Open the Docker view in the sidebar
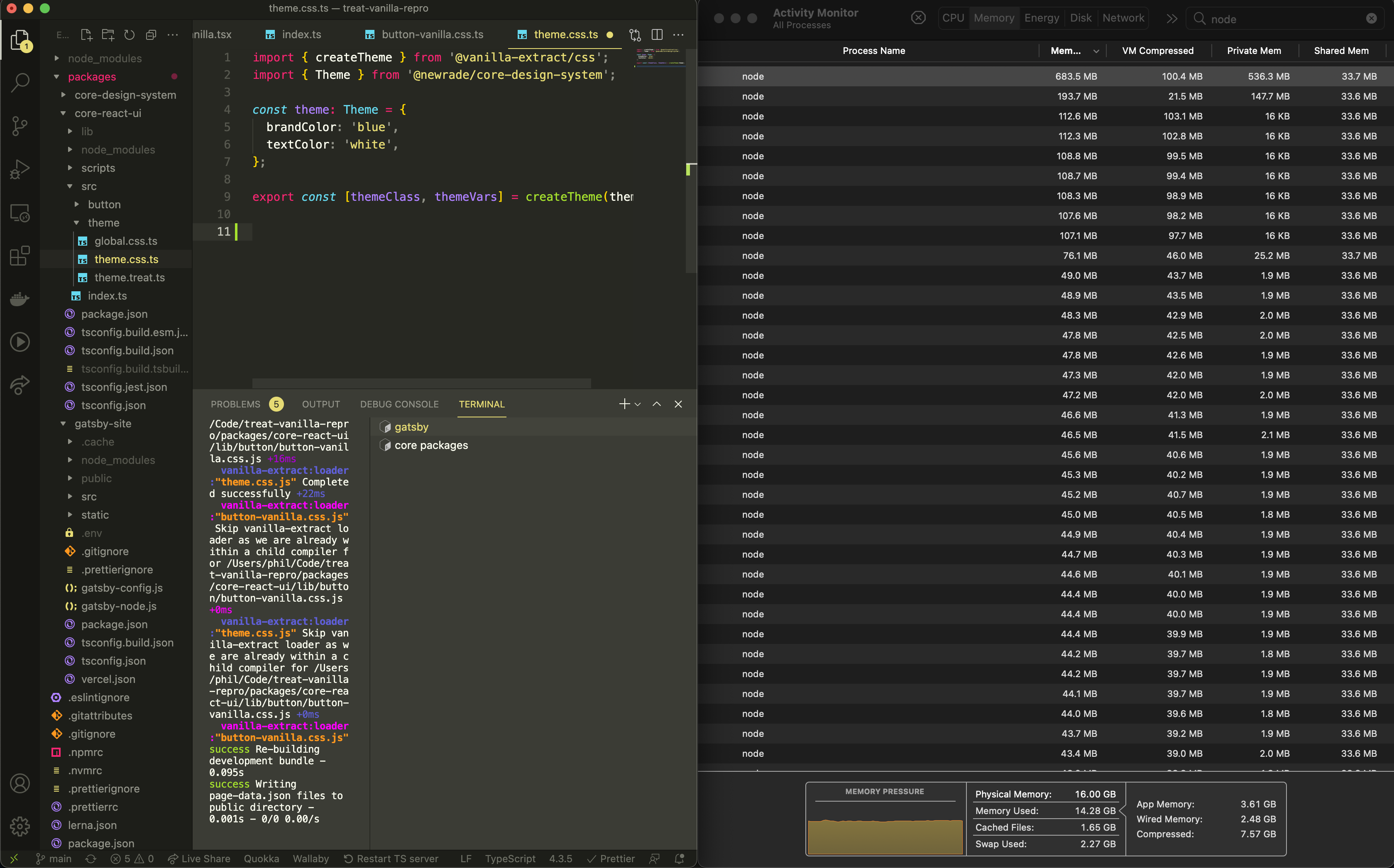Screen dimensions: 1394x868 tap(20, 298)
